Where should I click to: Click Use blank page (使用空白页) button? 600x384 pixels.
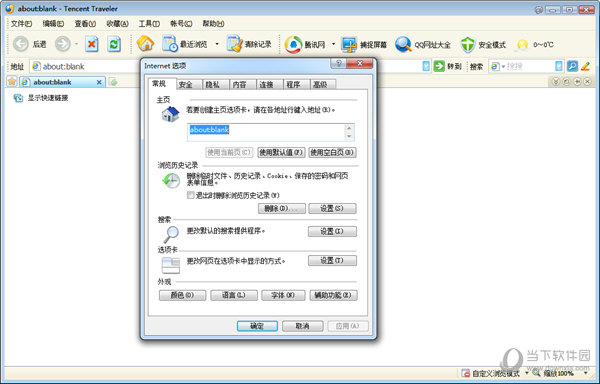[332, 152]
